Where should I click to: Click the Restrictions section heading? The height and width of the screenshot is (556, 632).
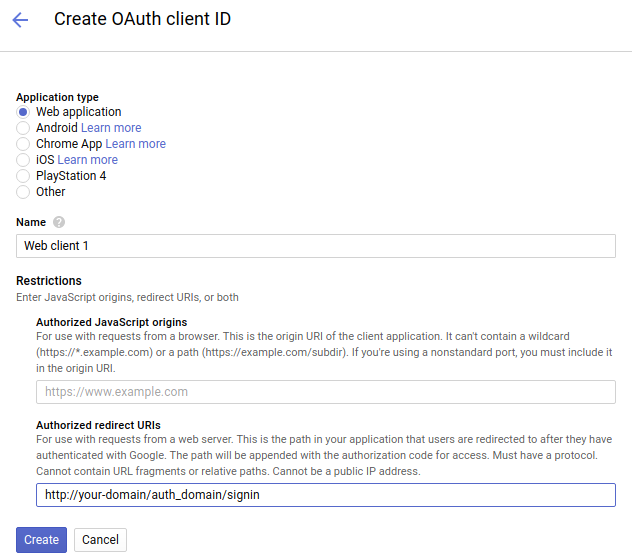point(49,281)
